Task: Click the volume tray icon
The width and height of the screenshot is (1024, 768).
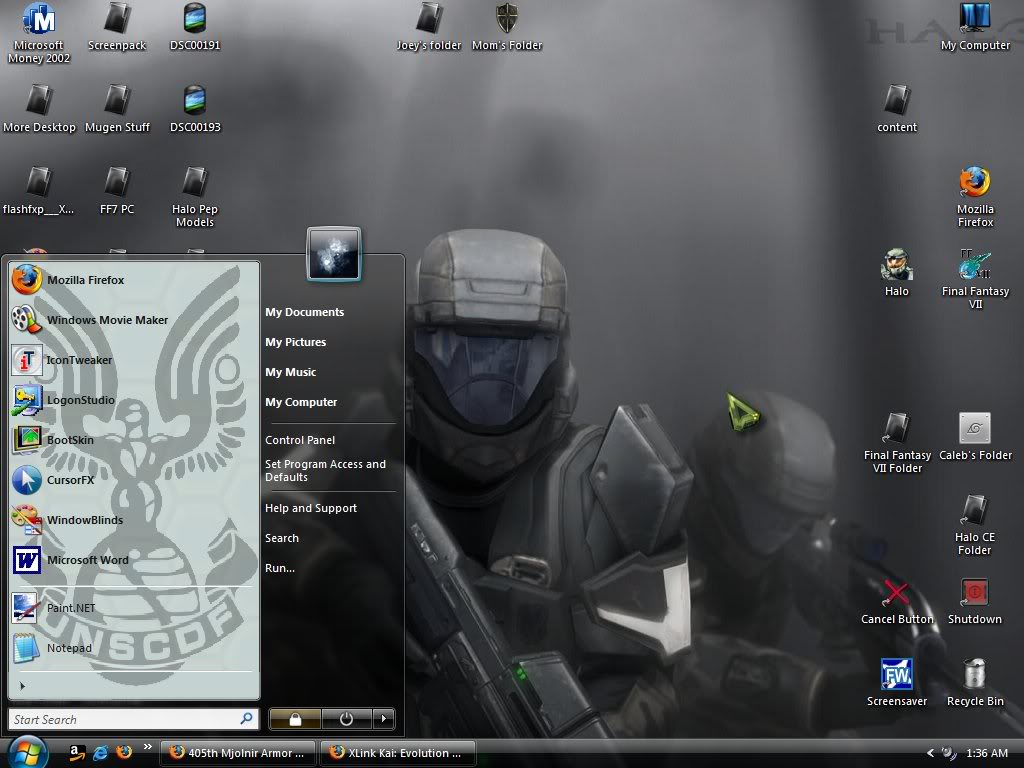Action: 950,753
